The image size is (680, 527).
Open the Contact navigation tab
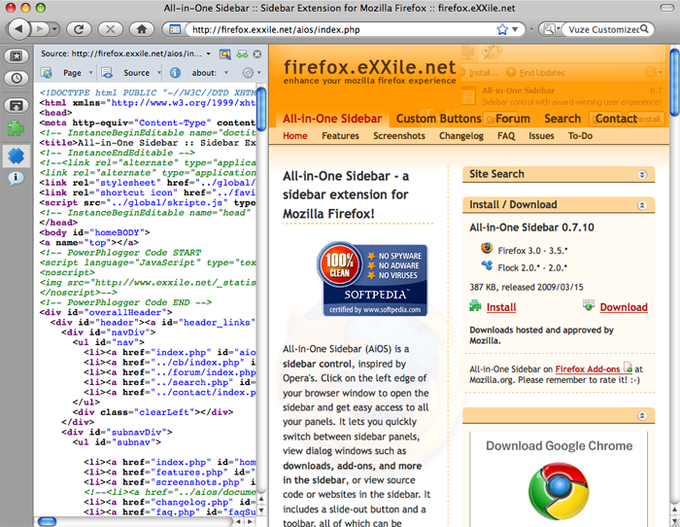click(x=616, y=118)
